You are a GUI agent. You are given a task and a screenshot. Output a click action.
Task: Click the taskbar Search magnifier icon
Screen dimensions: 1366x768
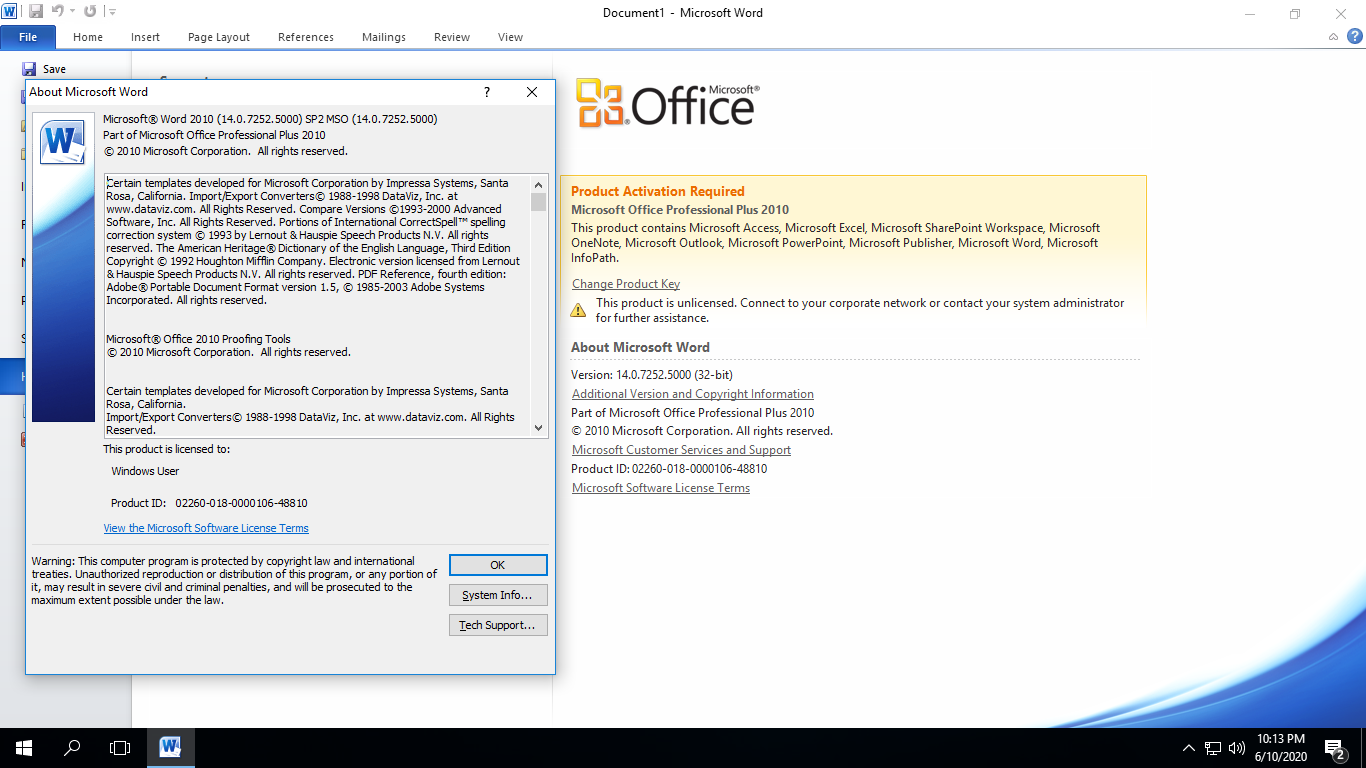click(72, 748)
